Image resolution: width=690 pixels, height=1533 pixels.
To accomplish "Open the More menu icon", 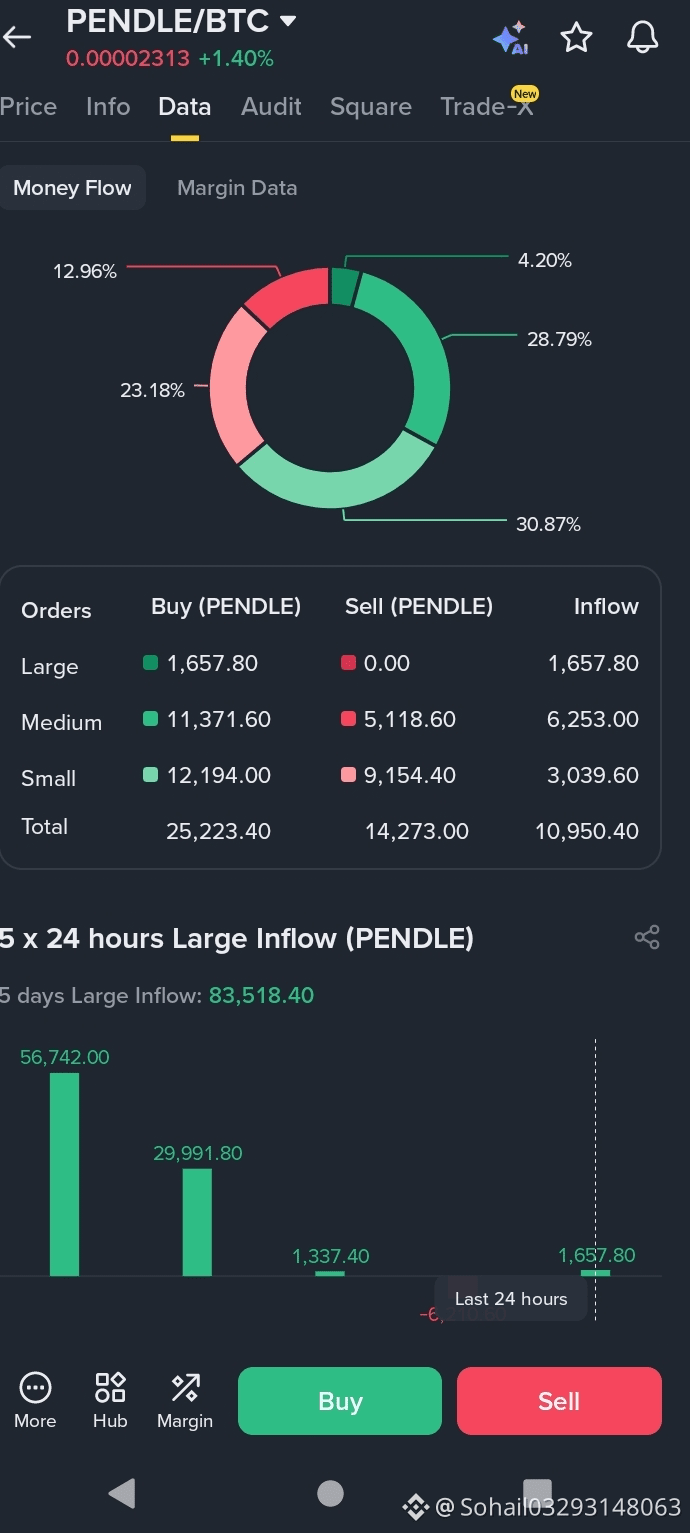I will (35, 1400).
